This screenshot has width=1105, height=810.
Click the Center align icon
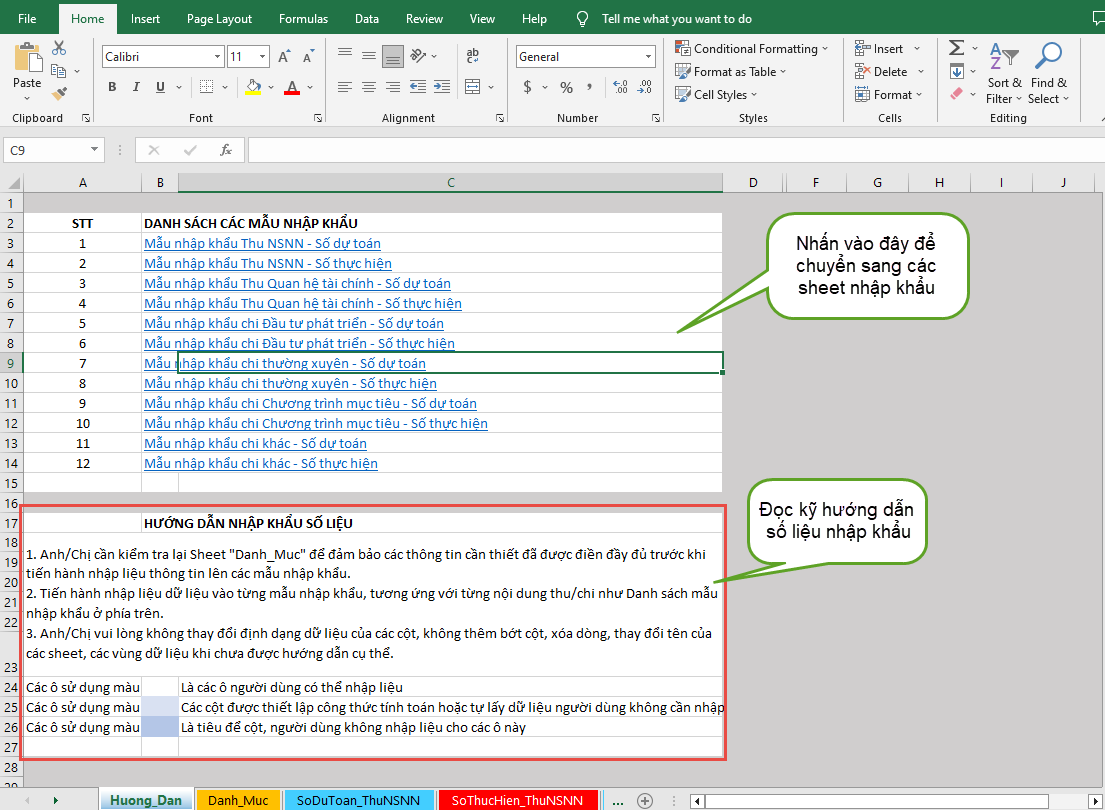pyautogui.click(x=369, y=87)
